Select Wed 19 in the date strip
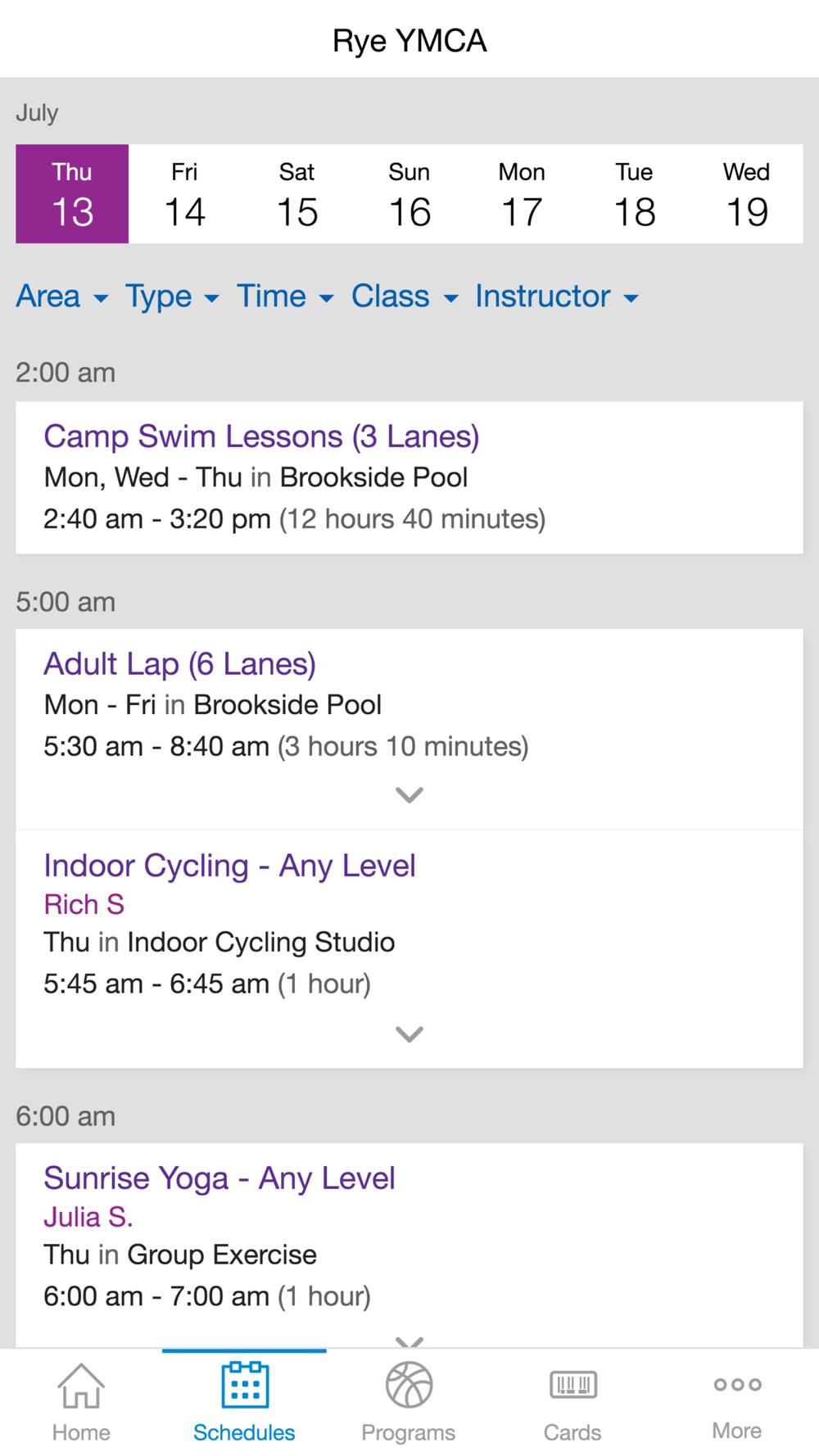Image resolution: width=819 pixels, height=1456 pixels. [747, 194]
